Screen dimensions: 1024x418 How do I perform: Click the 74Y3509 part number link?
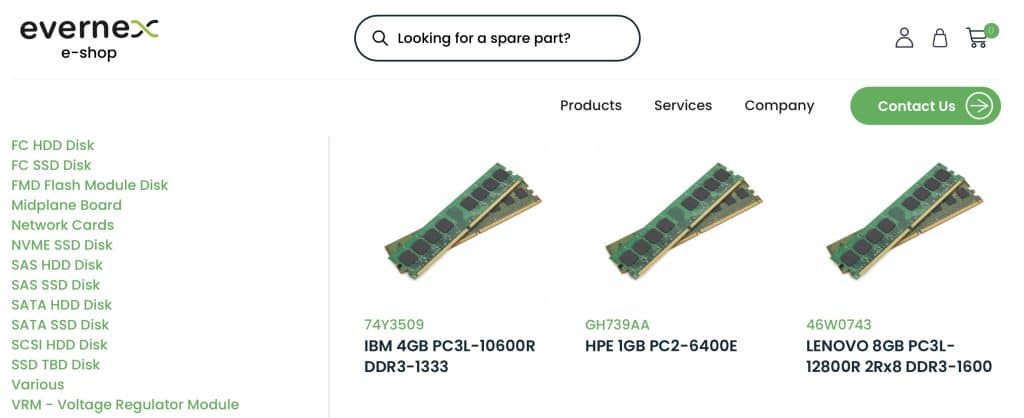pos(394,325)
